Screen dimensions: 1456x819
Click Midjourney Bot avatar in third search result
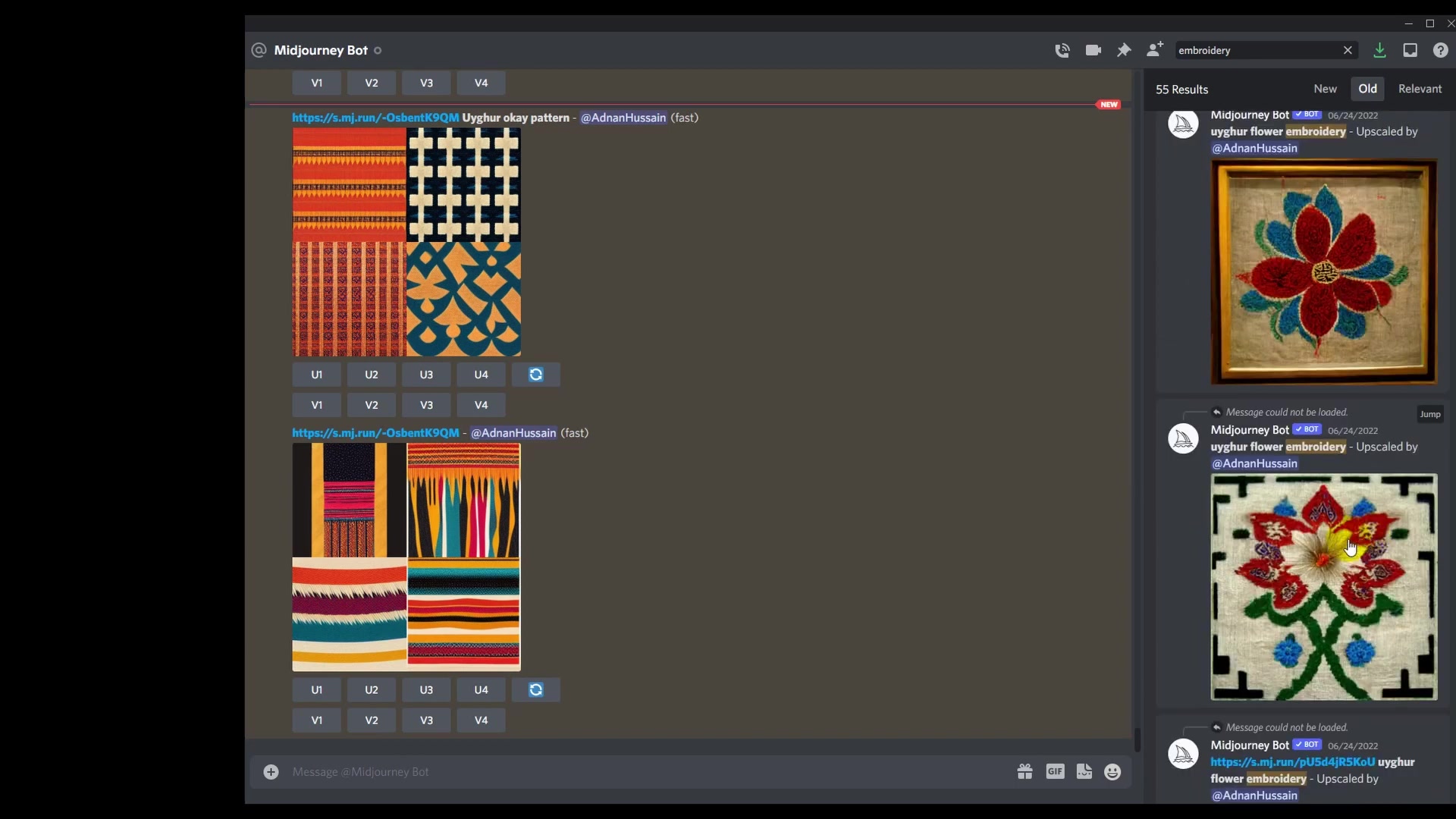(1183, 754)
